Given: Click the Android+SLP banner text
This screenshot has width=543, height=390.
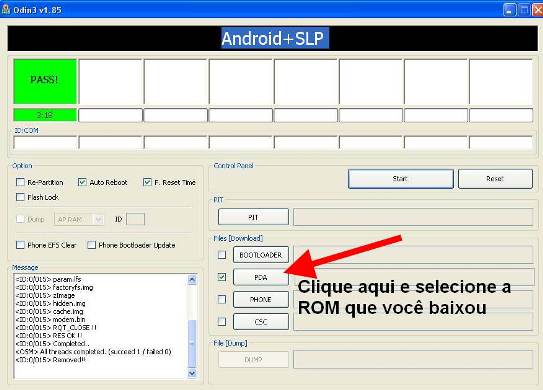Looking at the screenshot, I should point(273,38).
